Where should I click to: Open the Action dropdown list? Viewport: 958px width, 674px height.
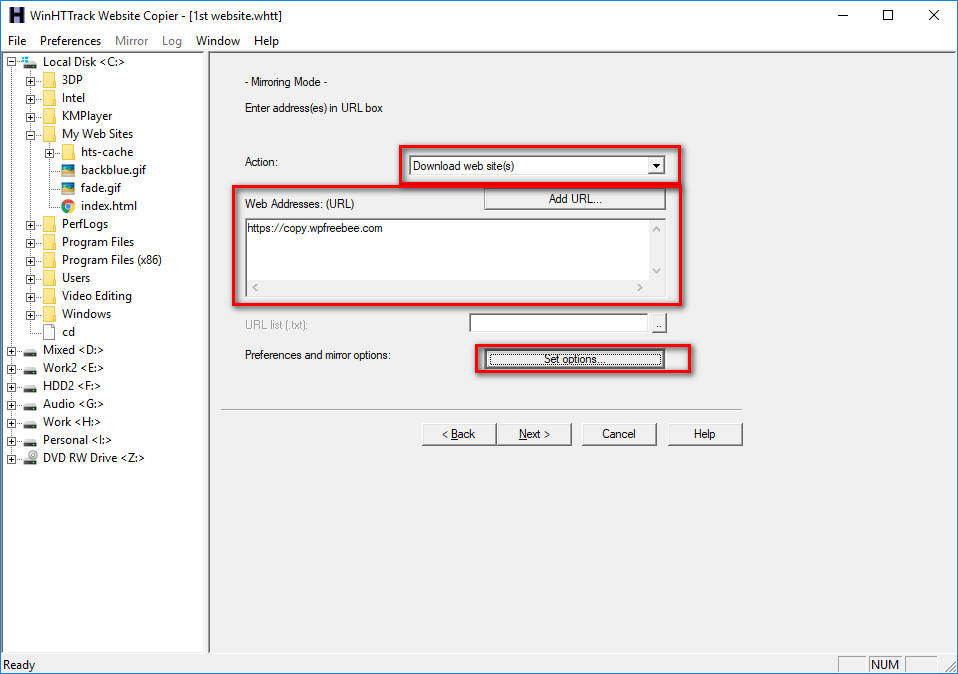[656, 166]
